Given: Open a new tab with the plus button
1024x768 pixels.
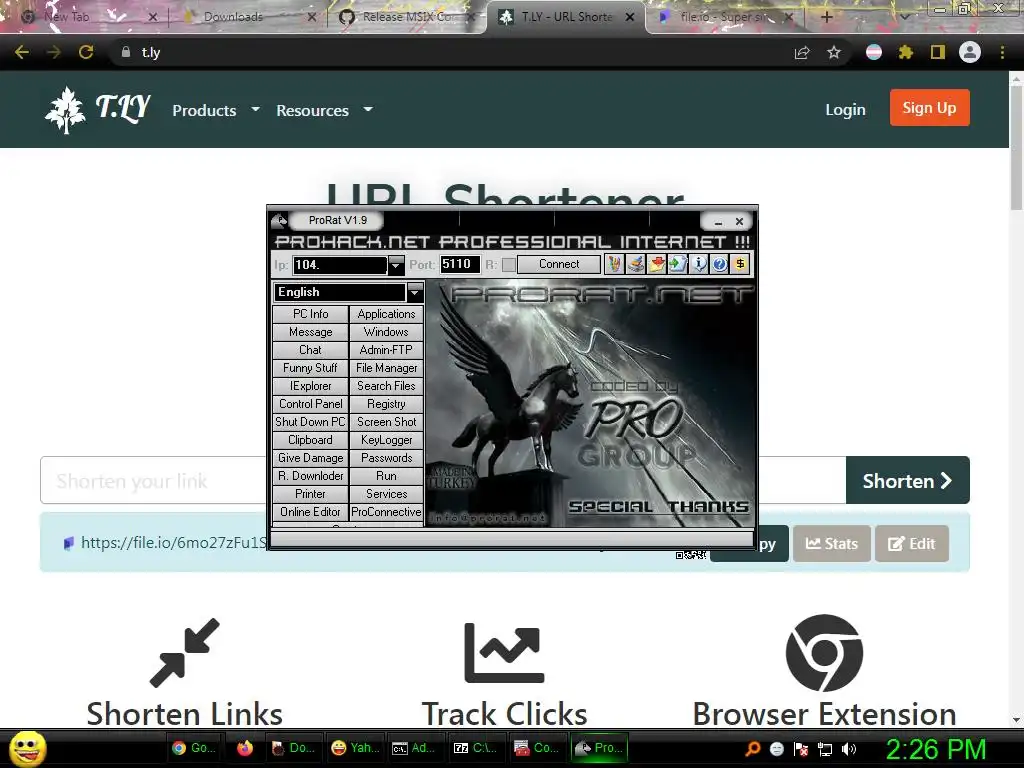Looking at the screenshot, I should 827,17.
